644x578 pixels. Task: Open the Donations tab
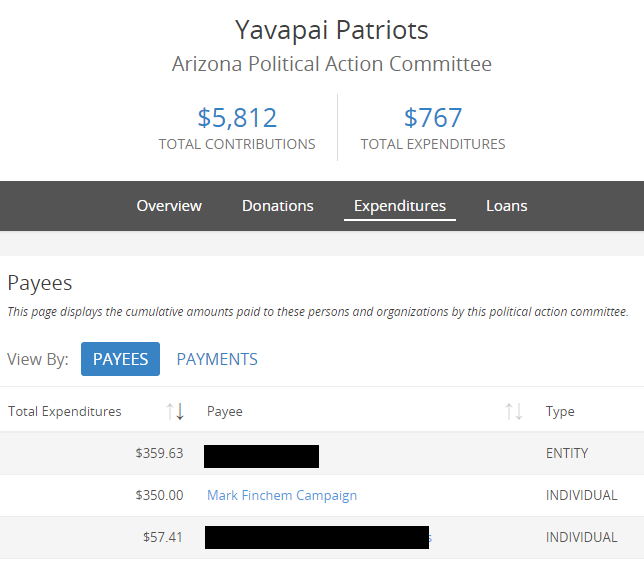coord(278,206)
